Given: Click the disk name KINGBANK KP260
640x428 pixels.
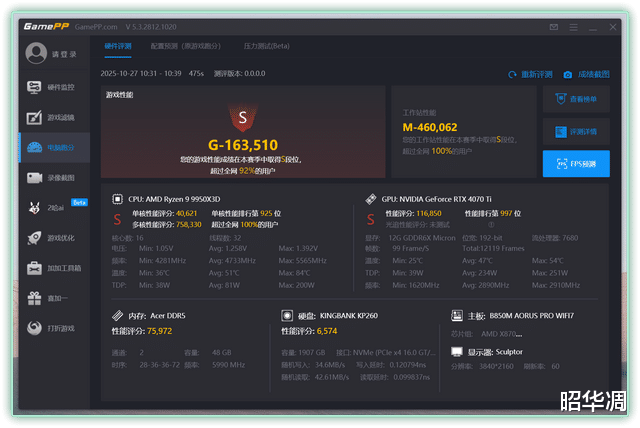Looking at the screenshot, I should click(349, 315).
